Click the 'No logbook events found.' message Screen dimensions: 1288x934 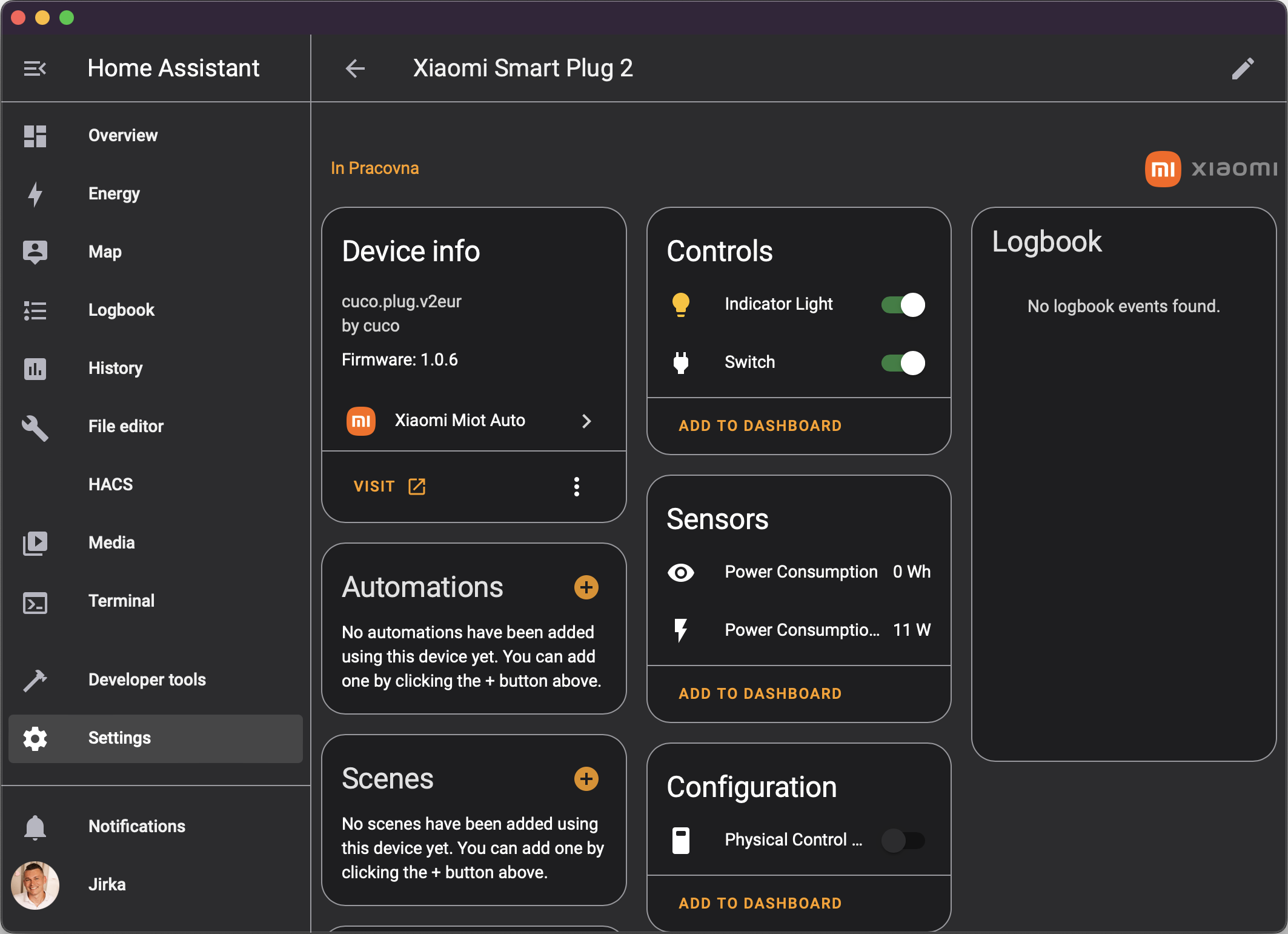tap(1124, 307)
